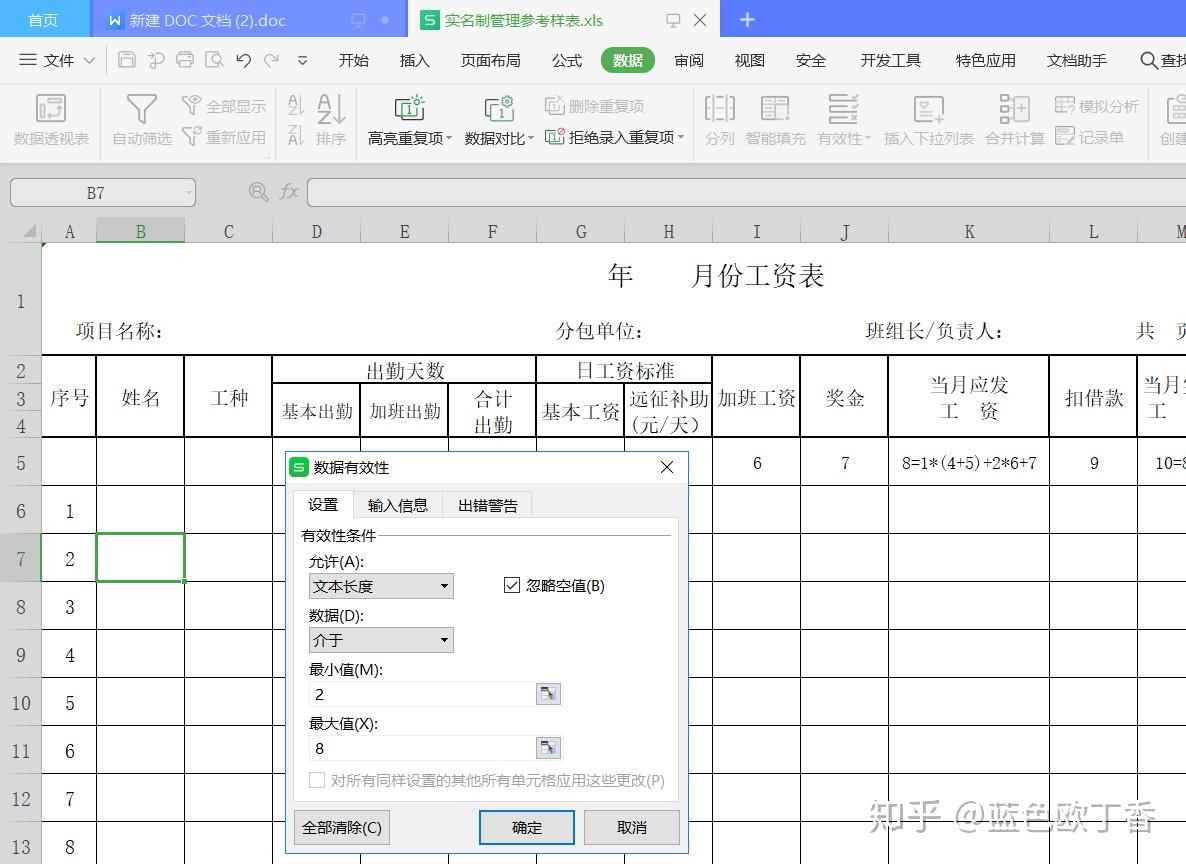Open 合并计算 (Consolidate) tool
The image size is (1186, 864).
tap(1014, 122)
